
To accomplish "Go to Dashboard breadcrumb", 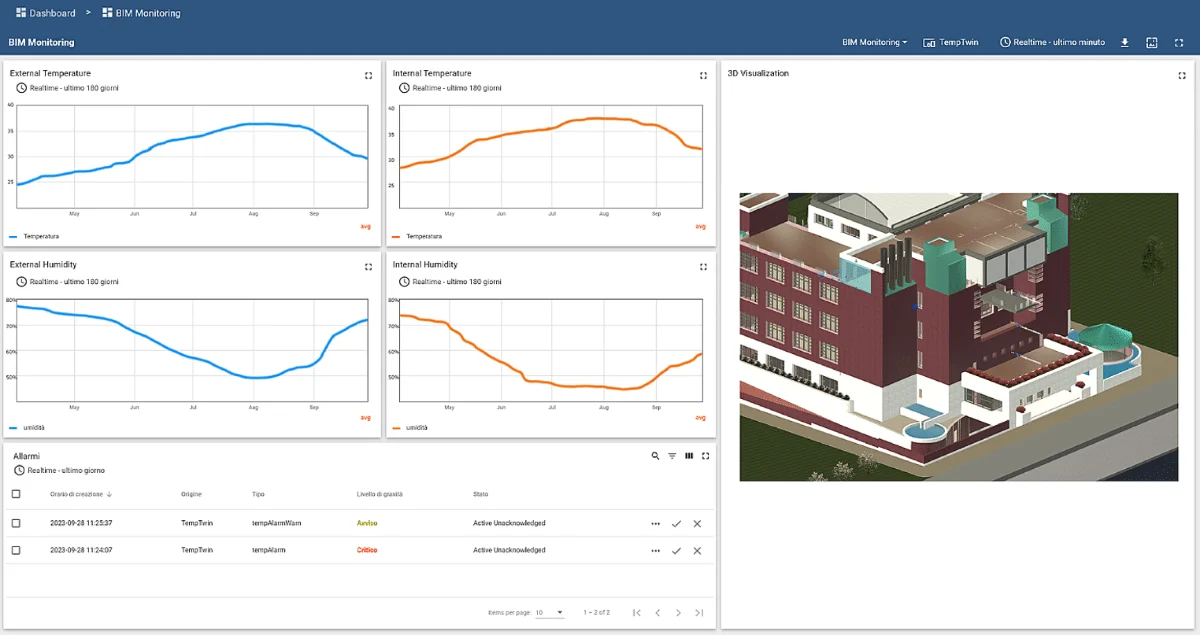I will 45,13.
